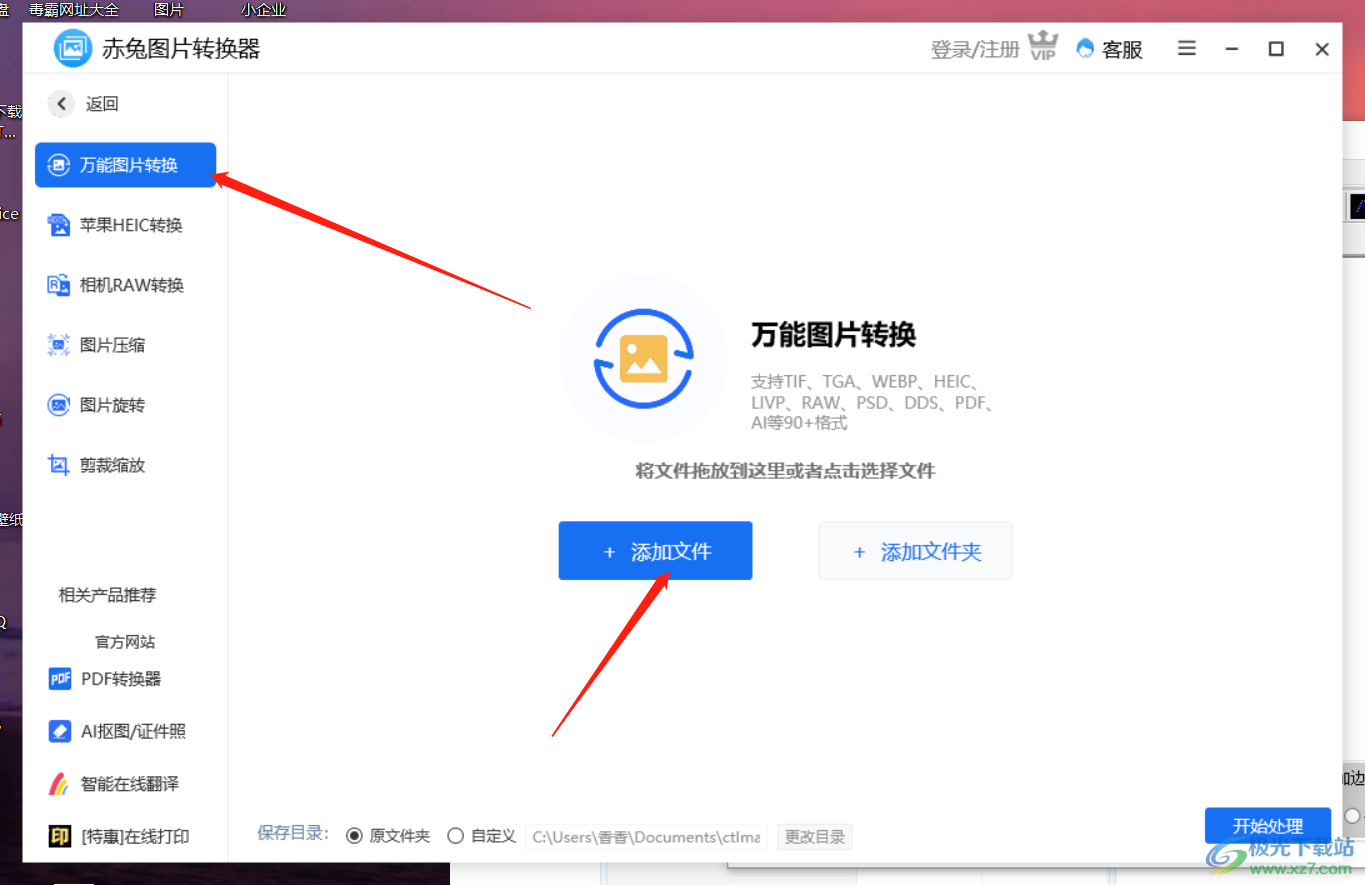Click the 赤兔图片转换器 app logo icon

(73, 48)
